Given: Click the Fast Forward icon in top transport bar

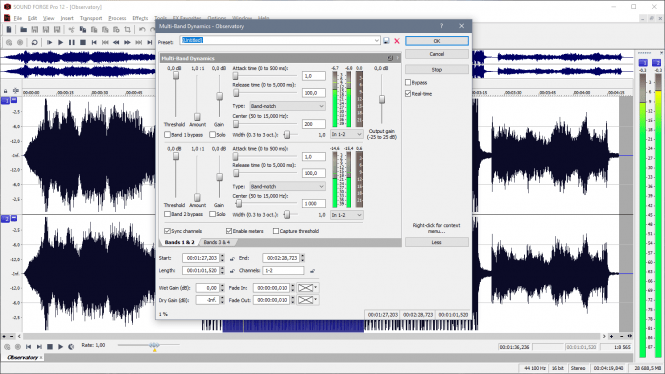Looking at the screenshot, I should 127,42.
